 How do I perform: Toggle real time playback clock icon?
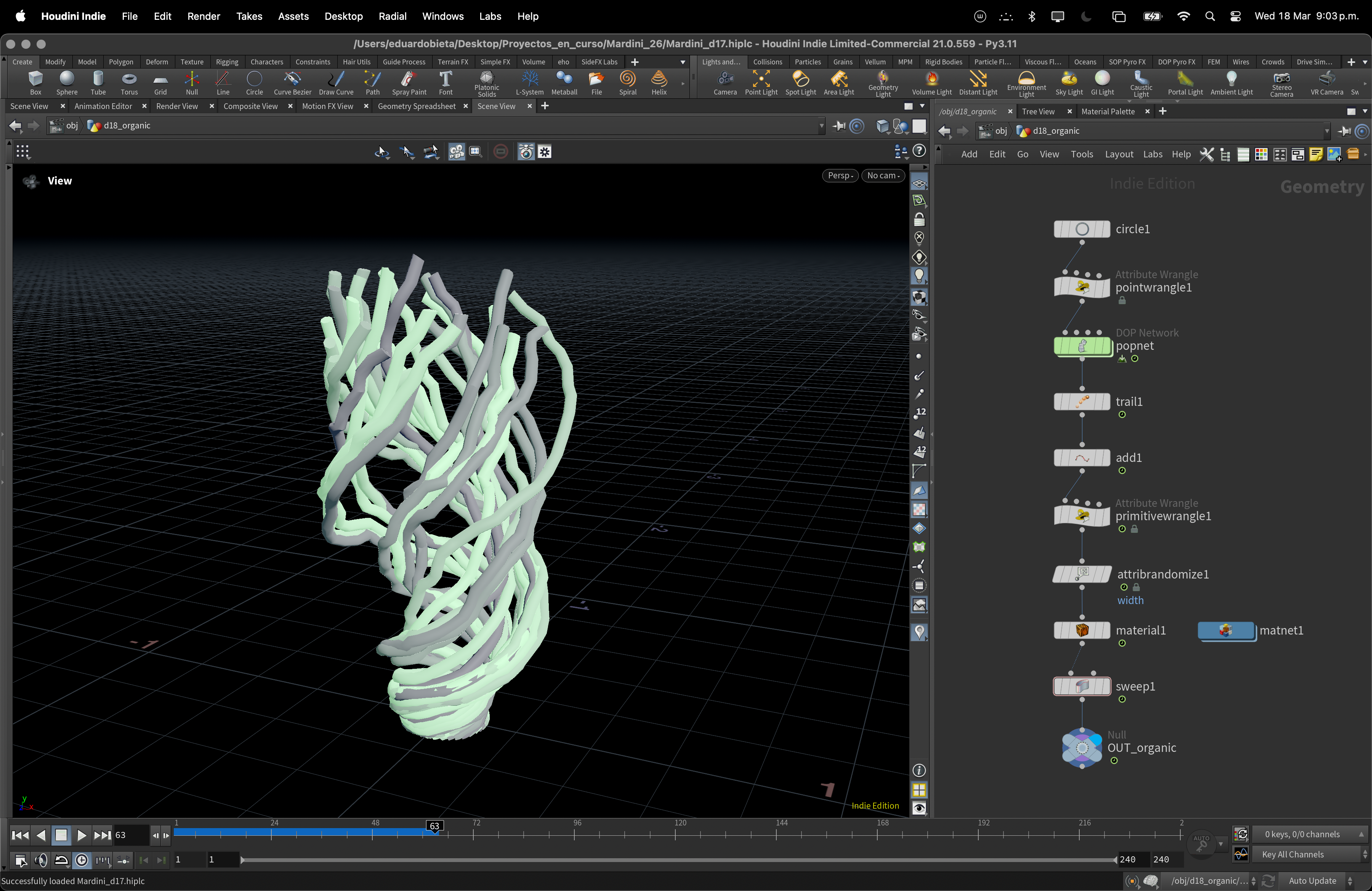[x=82, y=861]
